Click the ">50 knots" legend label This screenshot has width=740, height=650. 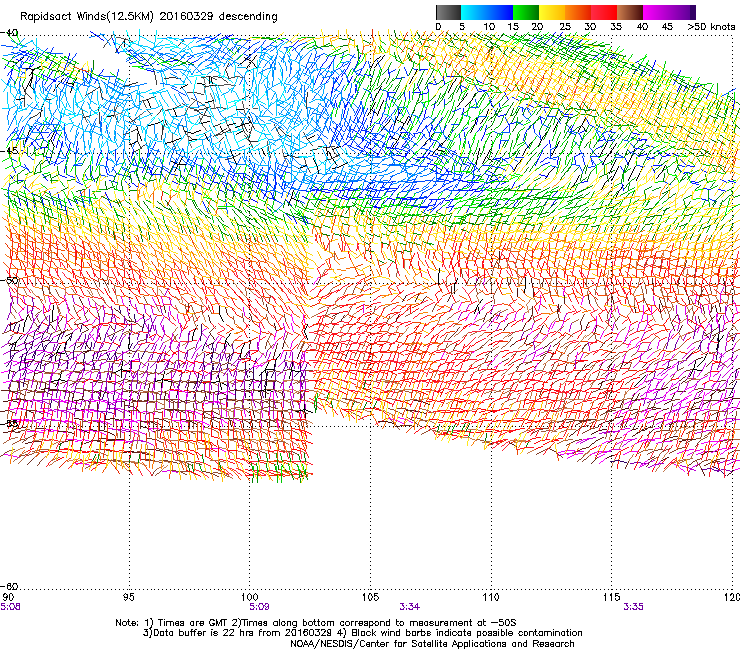(711, 27)
